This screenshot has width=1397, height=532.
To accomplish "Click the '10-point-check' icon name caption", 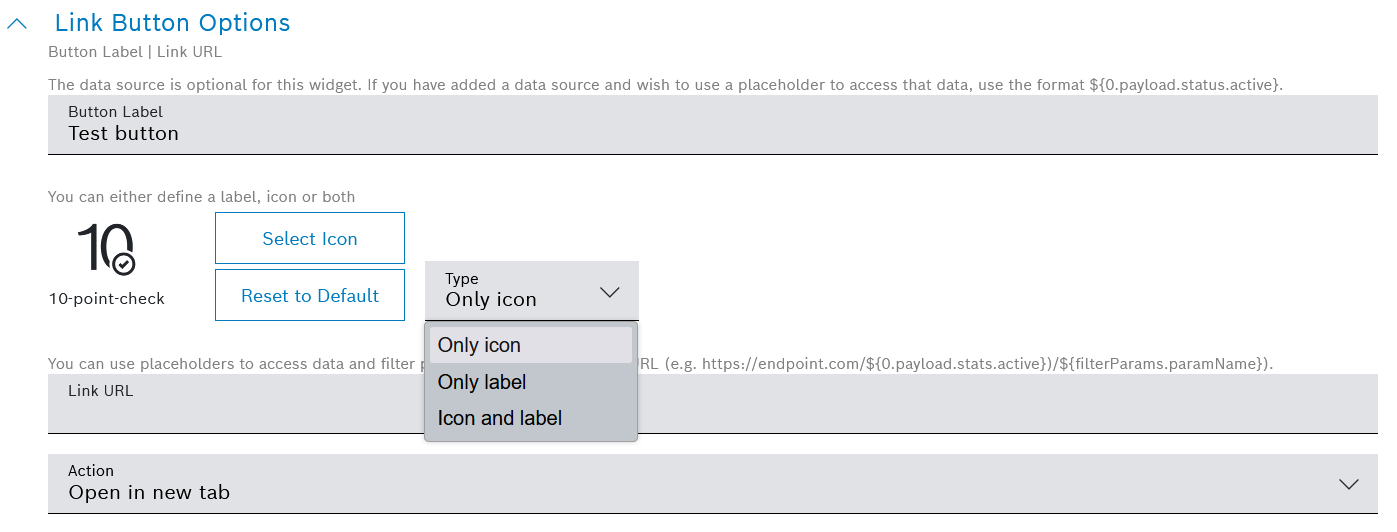I will 106,299.
